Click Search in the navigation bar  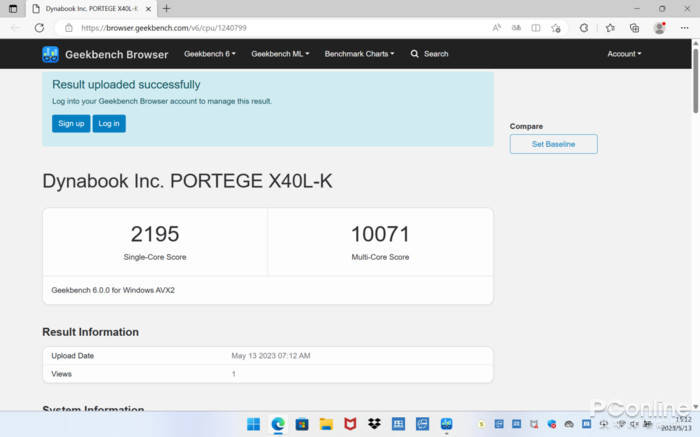[430, 54]
